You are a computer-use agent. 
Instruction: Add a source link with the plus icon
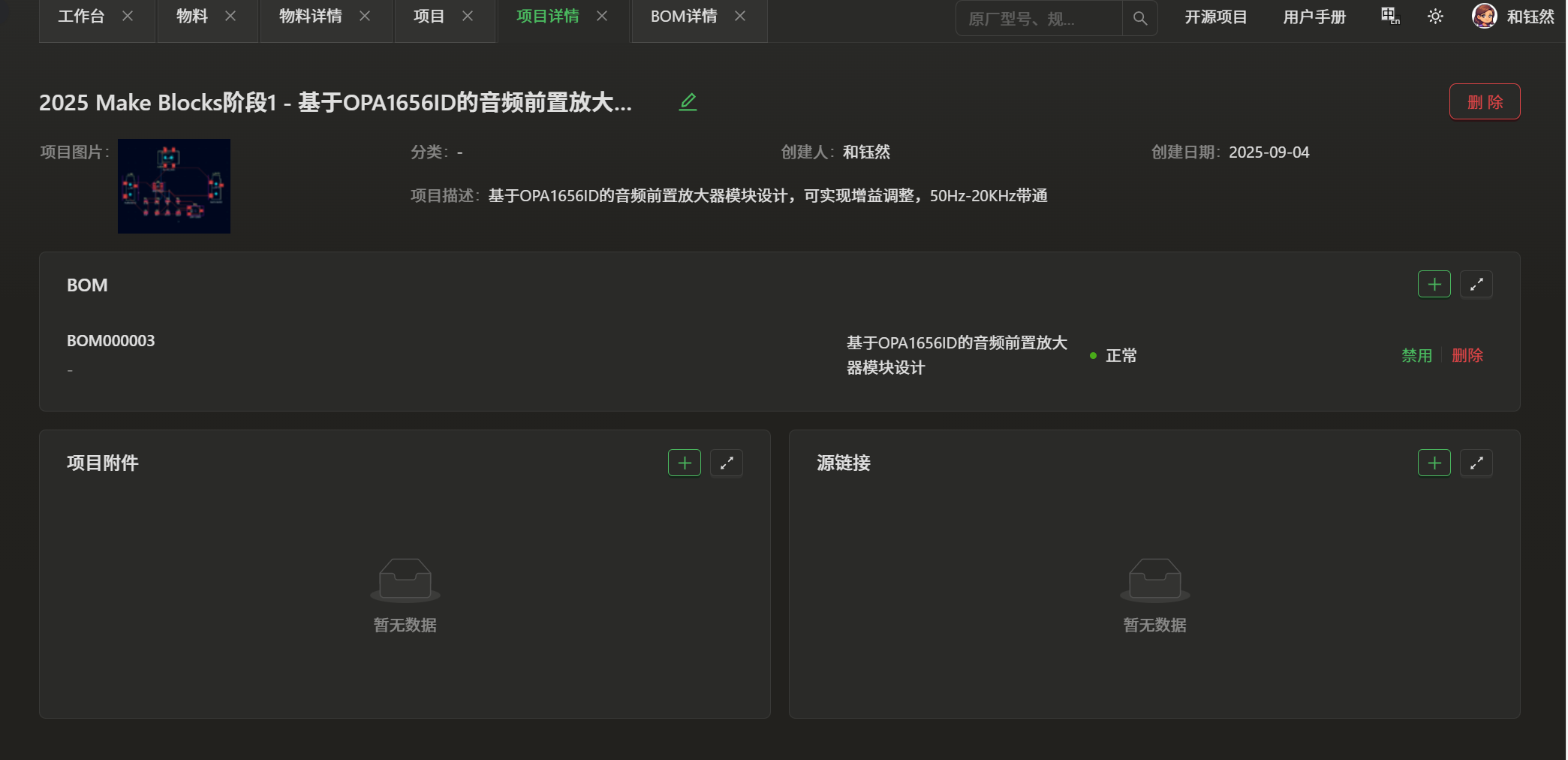pyautogui.click(x=1434, y=463)
